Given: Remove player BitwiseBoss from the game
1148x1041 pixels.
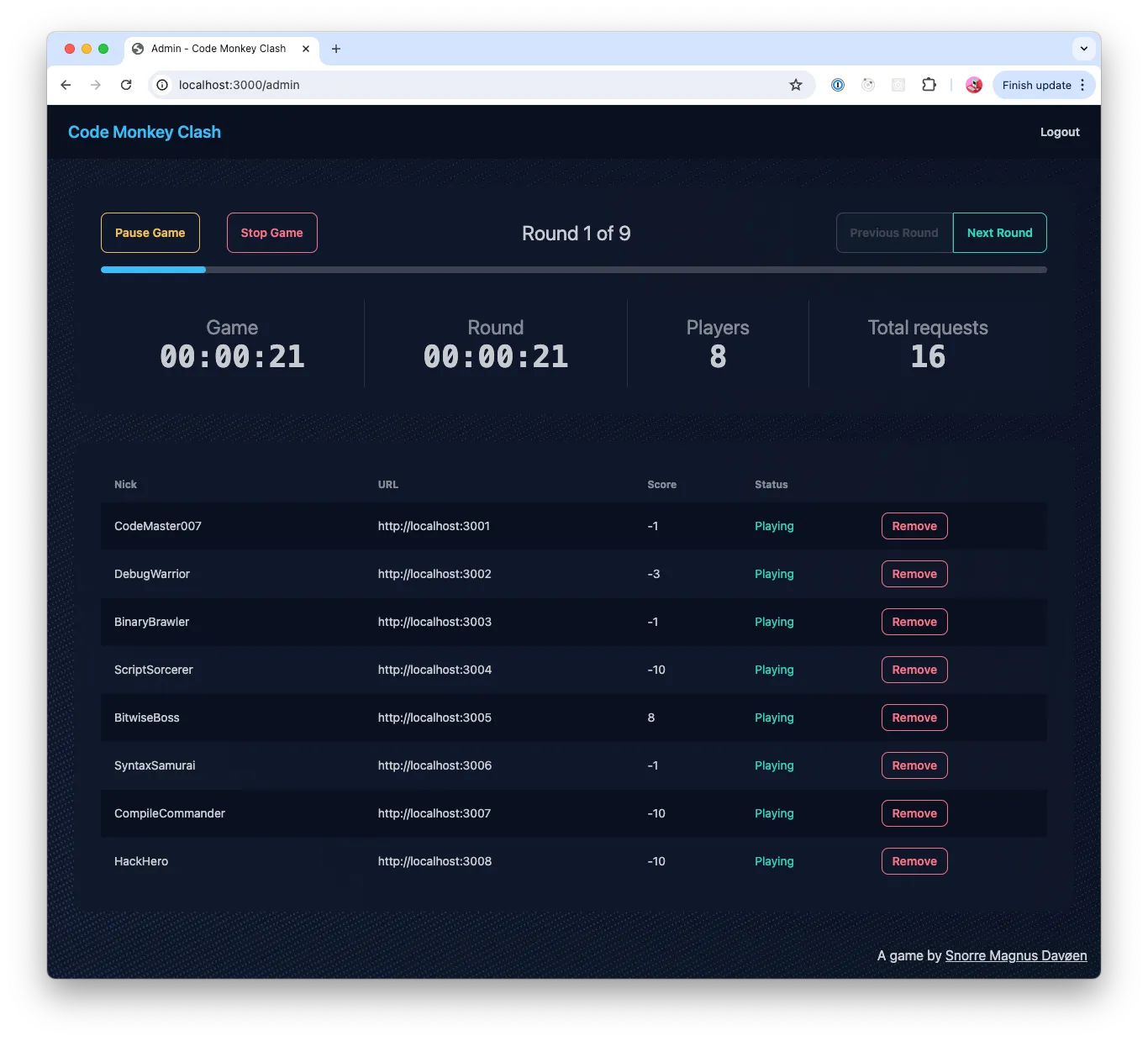Looking at the screenshot, I should pos(914,718).
